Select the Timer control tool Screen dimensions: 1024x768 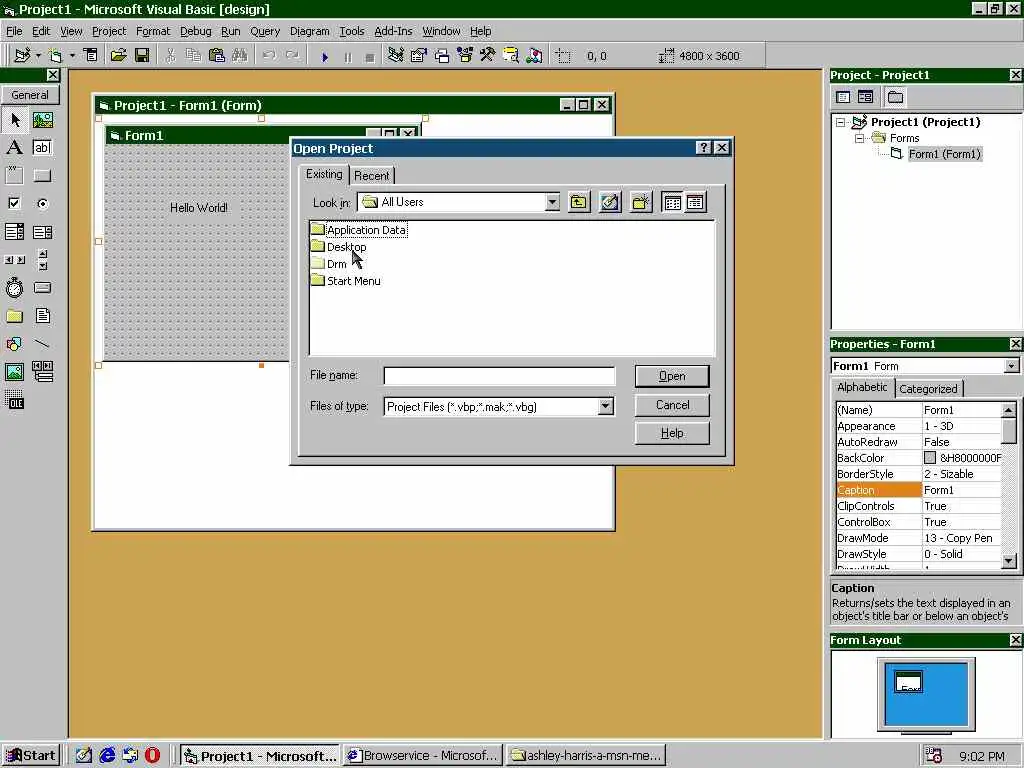(14, 288)
